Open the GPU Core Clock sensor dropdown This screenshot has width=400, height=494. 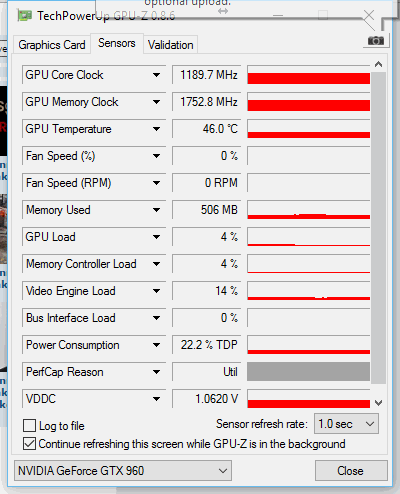click(x=156, y=75)
